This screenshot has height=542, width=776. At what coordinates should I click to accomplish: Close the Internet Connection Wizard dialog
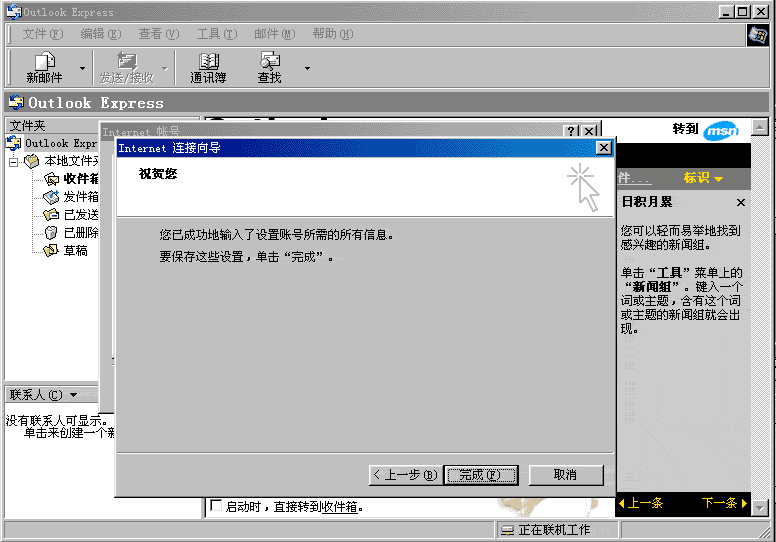603,148
